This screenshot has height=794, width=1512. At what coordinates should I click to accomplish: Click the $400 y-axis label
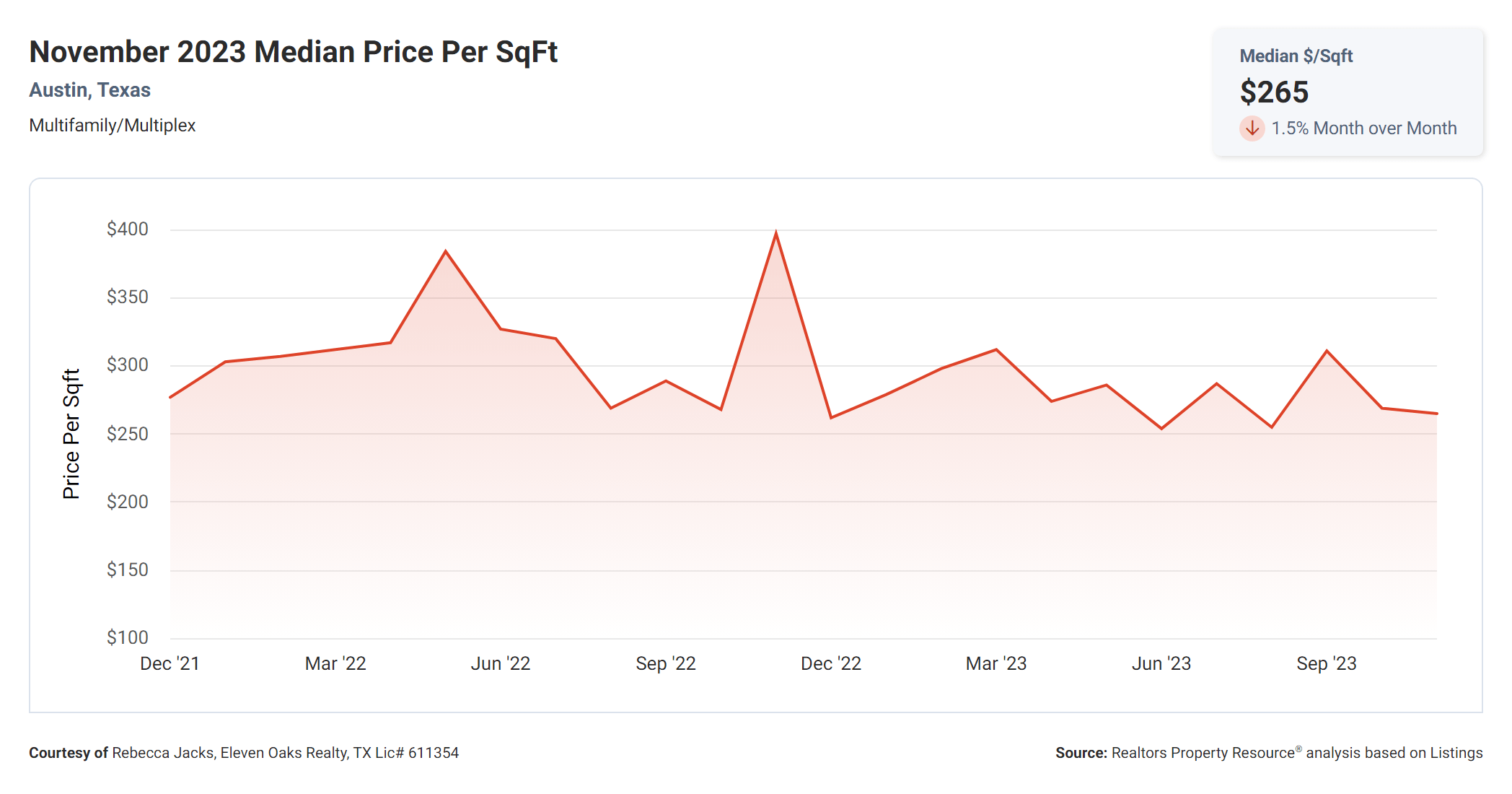click(128, 229)
